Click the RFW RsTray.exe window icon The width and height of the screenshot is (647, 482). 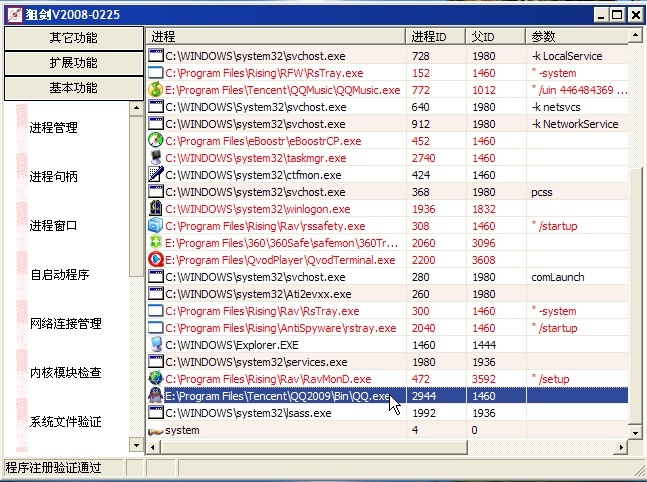pos(156,73)
